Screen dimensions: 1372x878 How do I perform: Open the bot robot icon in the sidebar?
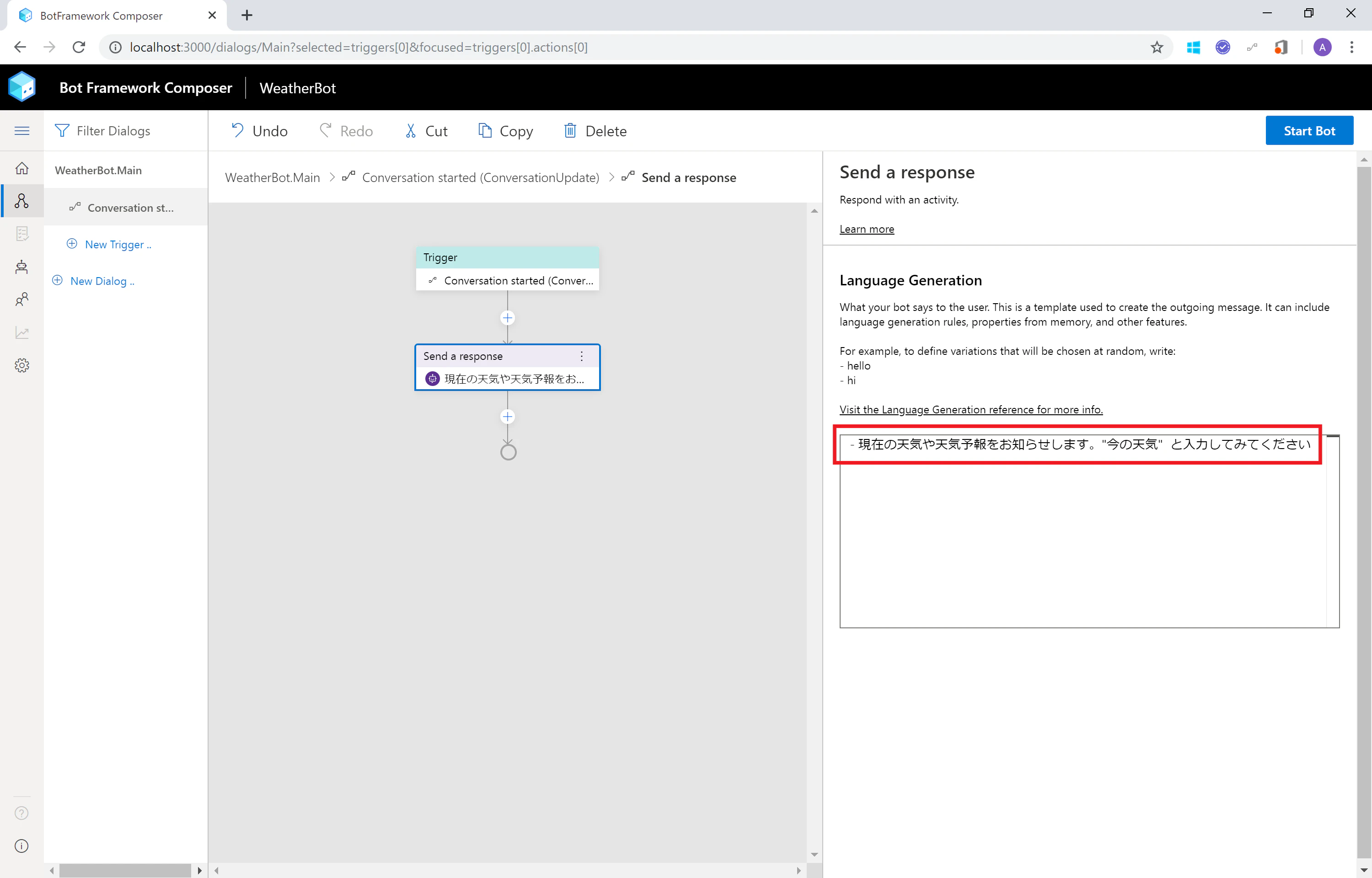tap(21, 267)
